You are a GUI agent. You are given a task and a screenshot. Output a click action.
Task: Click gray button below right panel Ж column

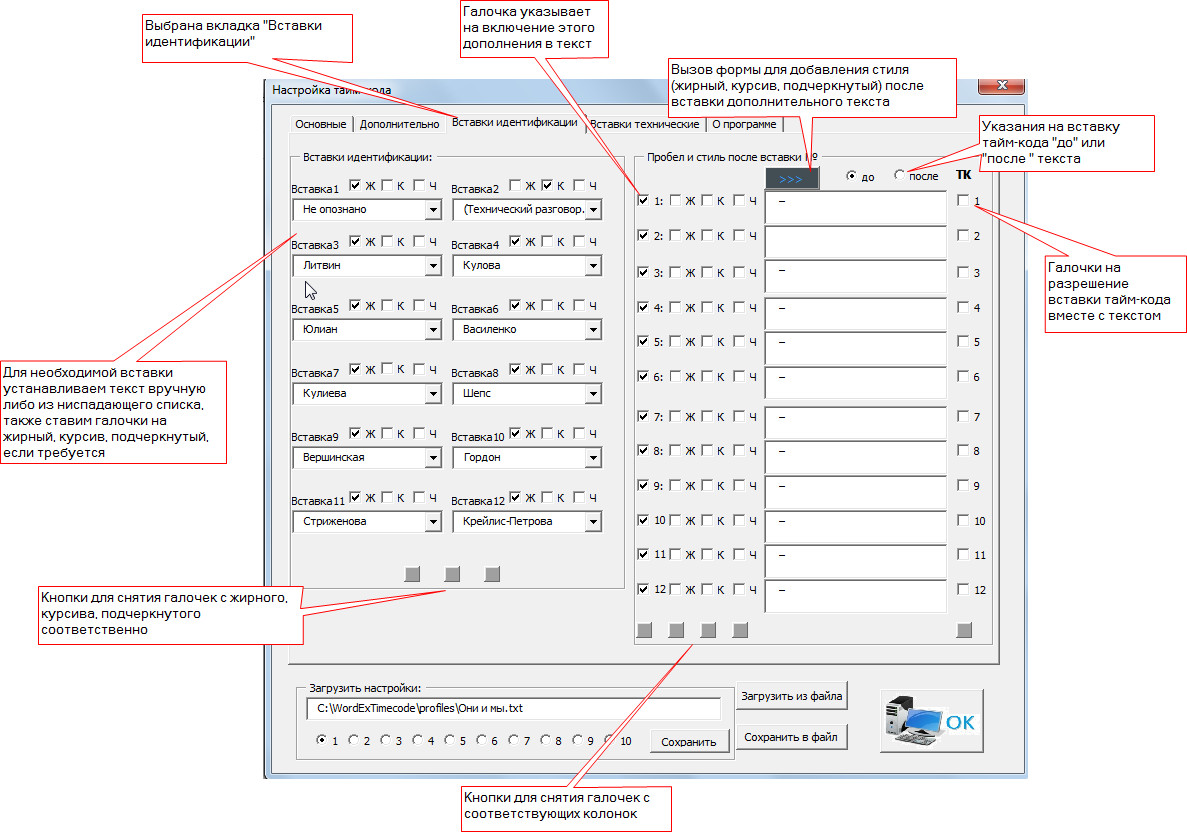[x=676, y=630]
